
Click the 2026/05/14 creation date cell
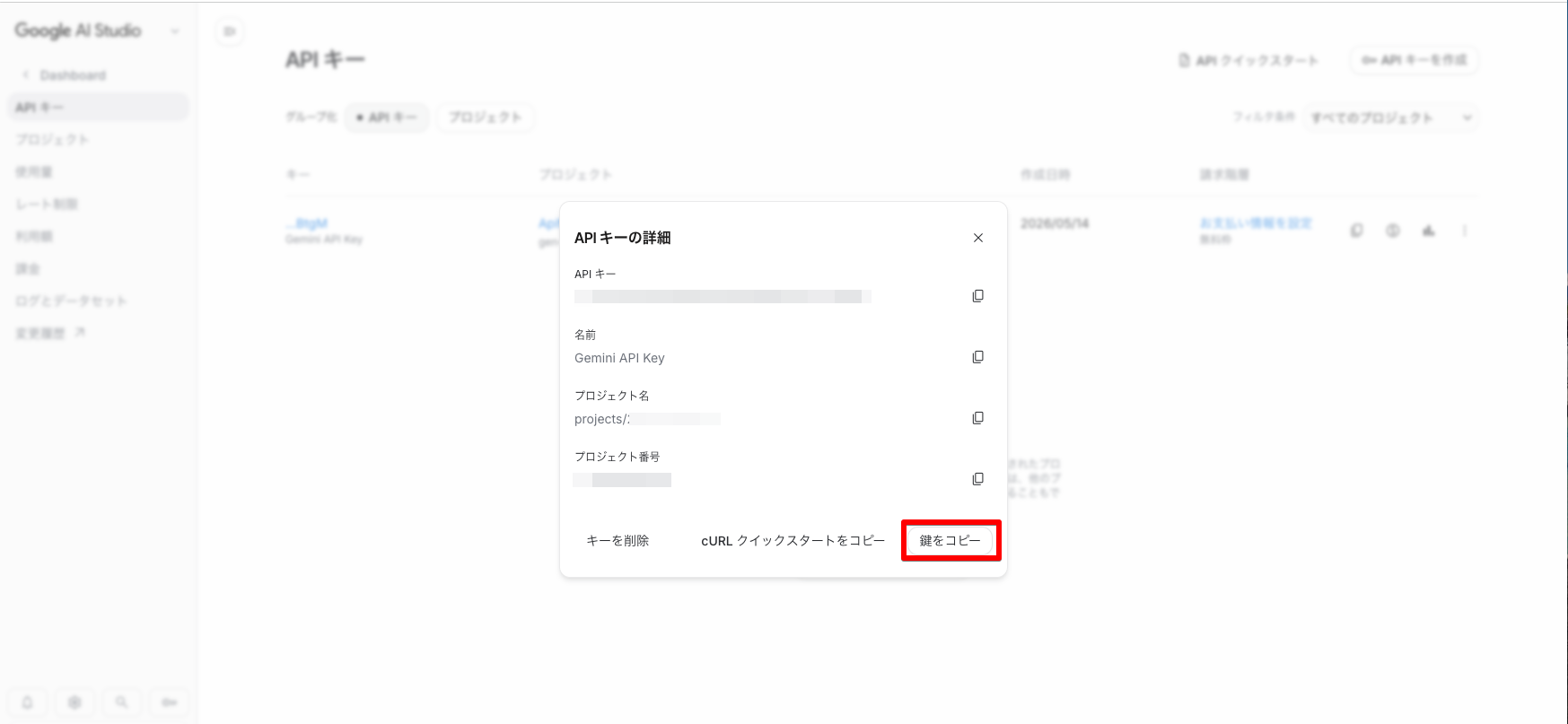1055,223
